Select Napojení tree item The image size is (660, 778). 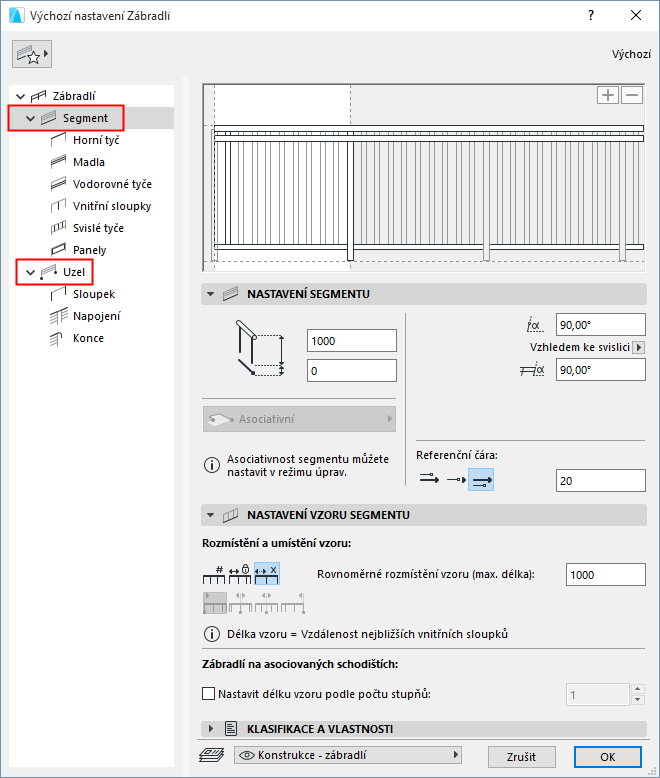click(96, 316)
